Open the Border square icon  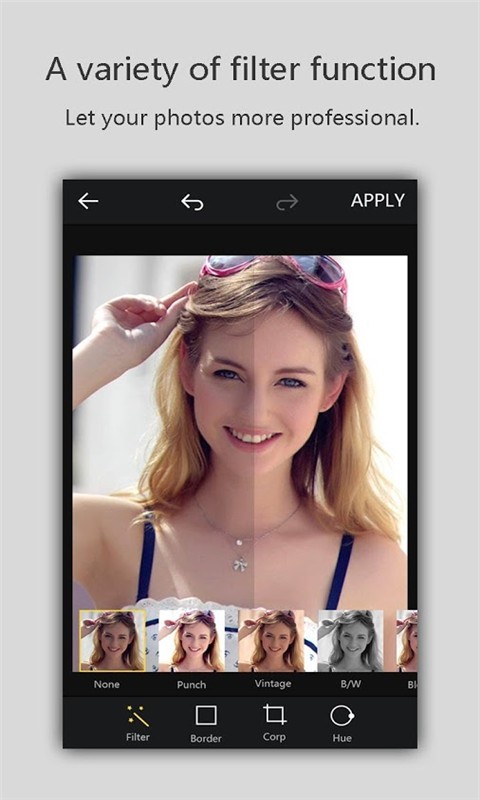tap(206, 715)
